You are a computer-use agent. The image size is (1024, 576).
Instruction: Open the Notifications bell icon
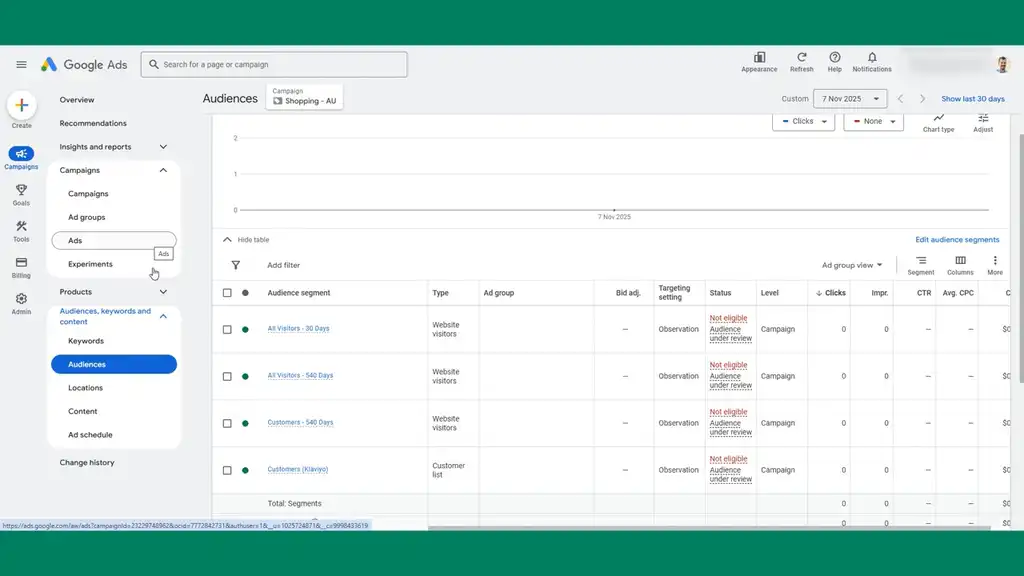[x=872, y=58]
